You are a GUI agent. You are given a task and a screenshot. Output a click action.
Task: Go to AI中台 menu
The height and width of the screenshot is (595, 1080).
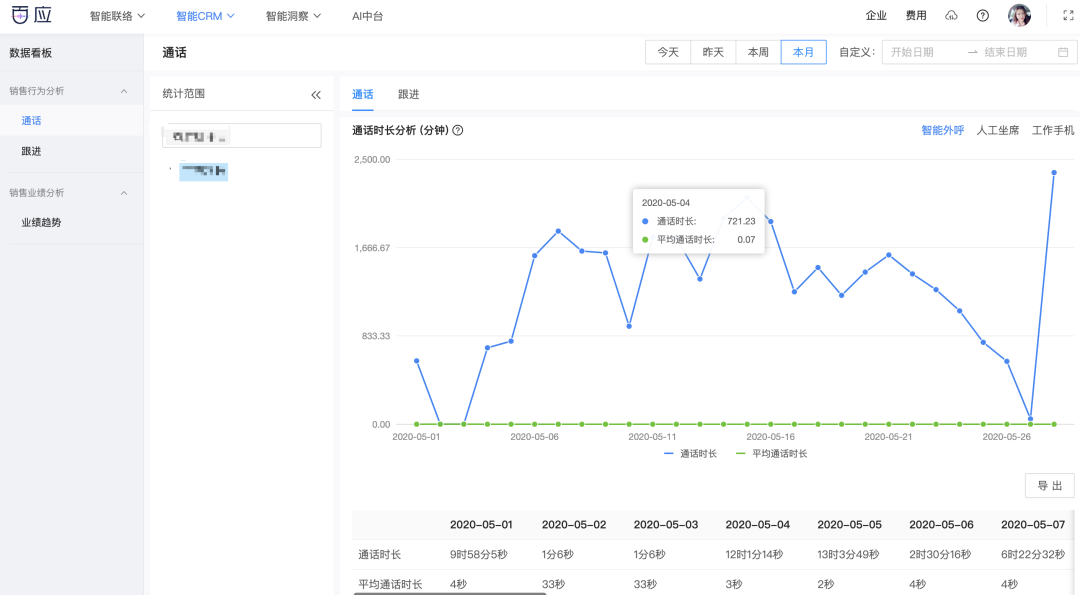[367, 16]
